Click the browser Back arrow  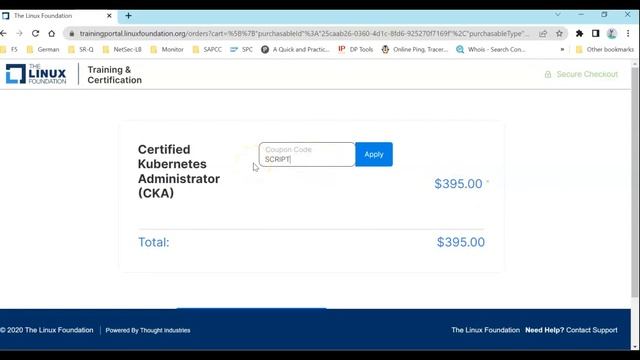(x=4, y=33)
